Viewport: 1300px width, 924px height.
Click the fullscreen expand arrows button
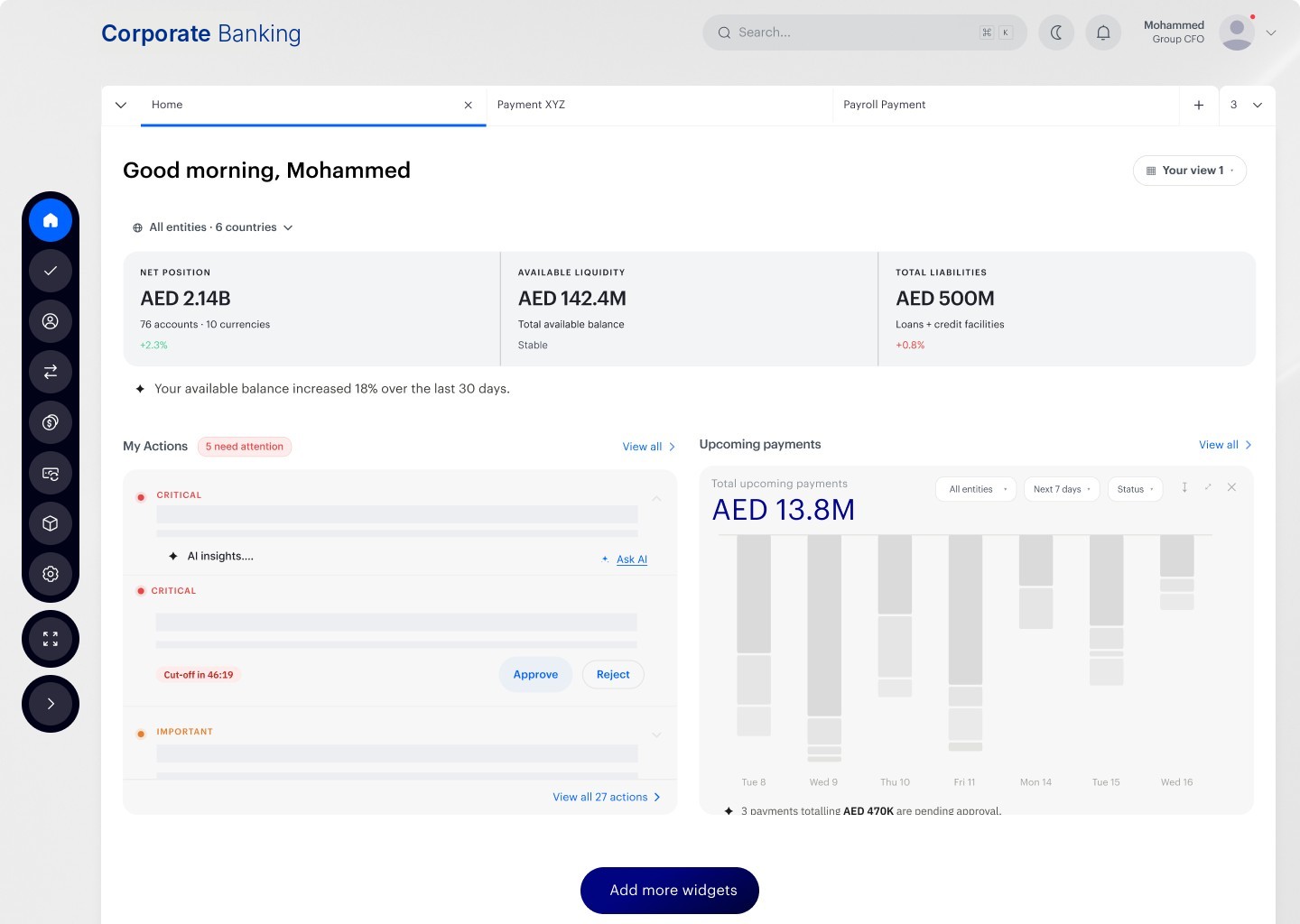[51, 639]
